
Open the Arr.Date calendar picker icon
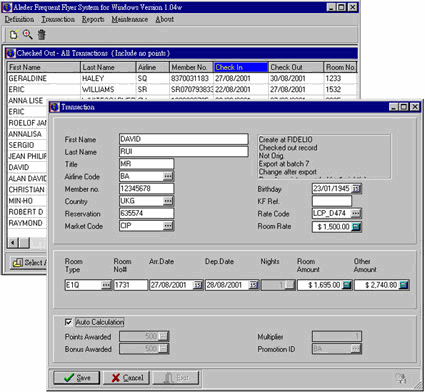click(198, 285)
